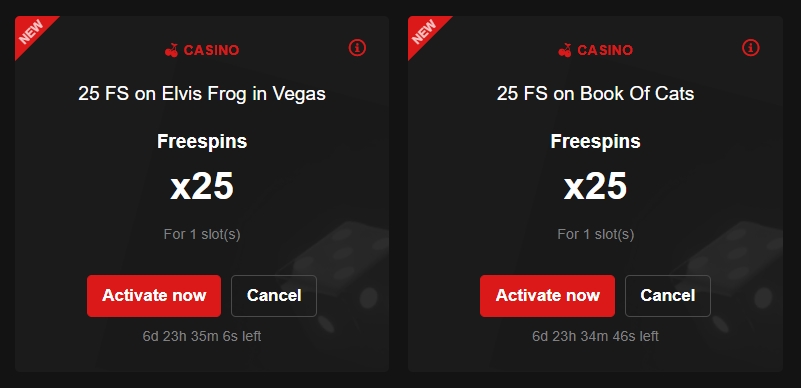801x388 pixels.
Task: Open info icon on Book Of Cats card
Action: (750, 48)
